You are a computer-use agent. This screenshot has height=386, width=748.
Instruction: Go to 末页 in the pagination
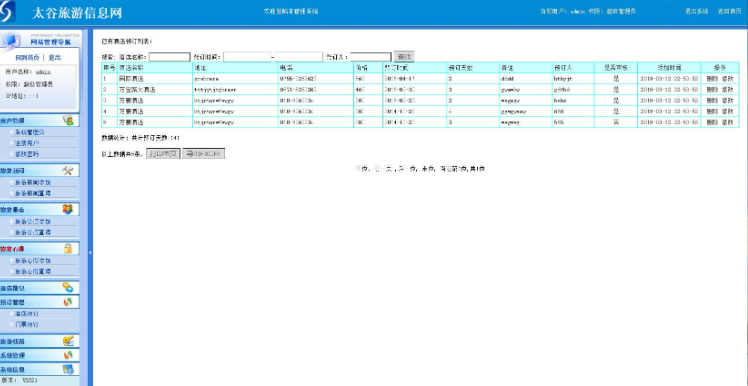(x=428, y=169)
